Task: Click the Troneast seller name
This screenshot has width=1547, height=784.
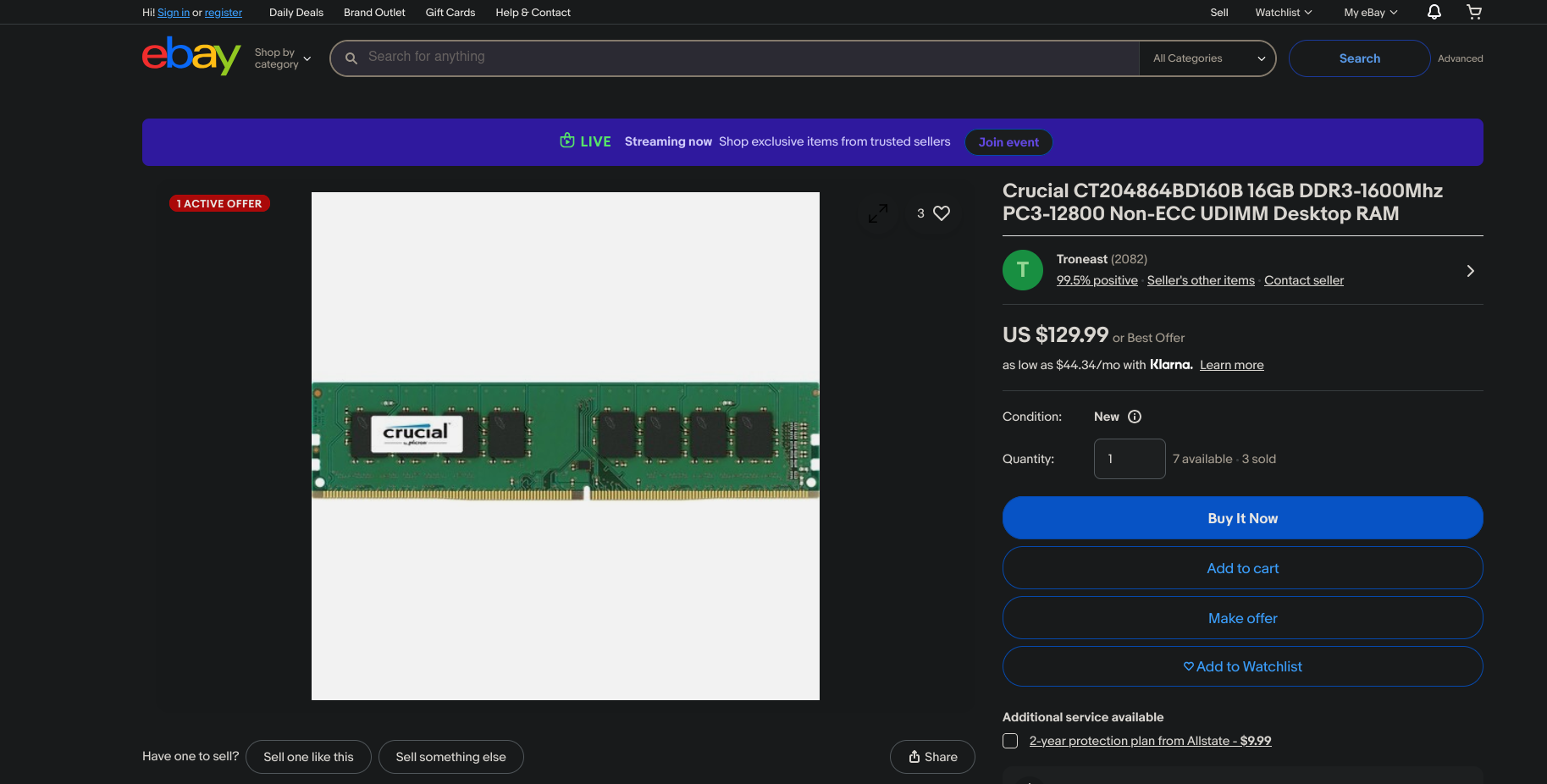Action: click(x=1082, y=259)
